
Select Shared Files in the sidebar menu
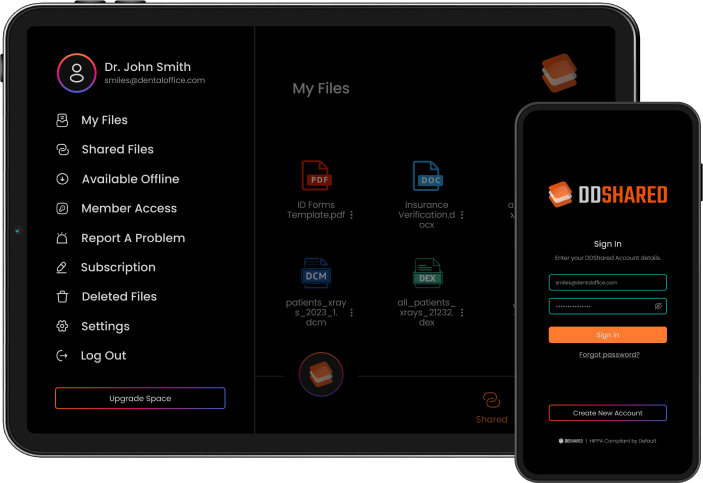(x=117, y=149)
